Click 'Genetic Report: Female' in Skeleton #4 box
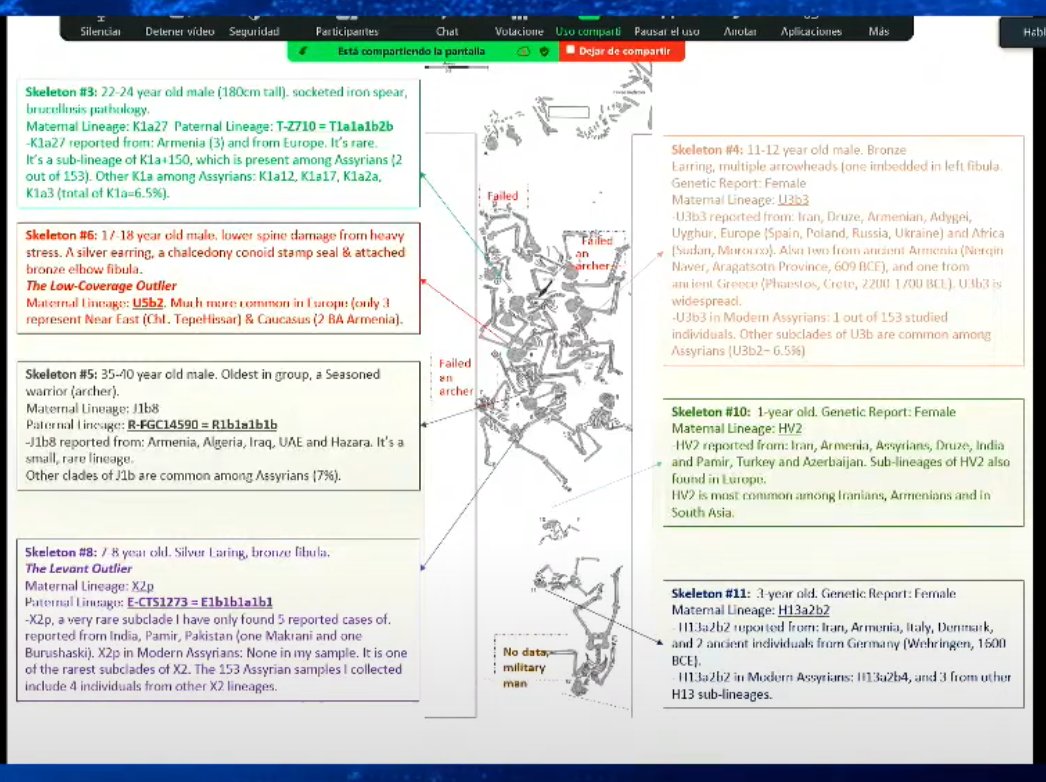 (738, 183)
